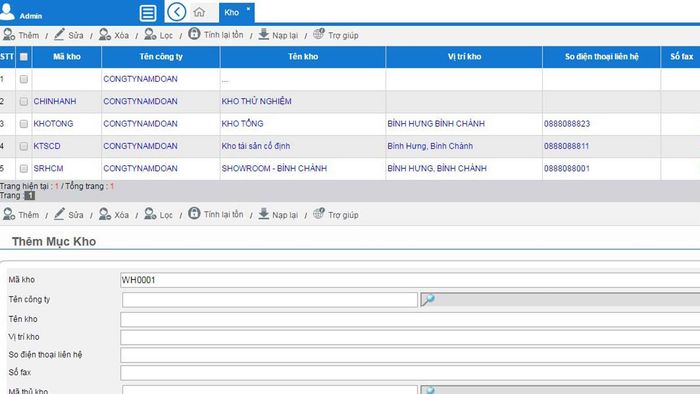Sort by the Mã kho column header
The height and width of the screenshot is (394, 700).
tap(67, 57)
